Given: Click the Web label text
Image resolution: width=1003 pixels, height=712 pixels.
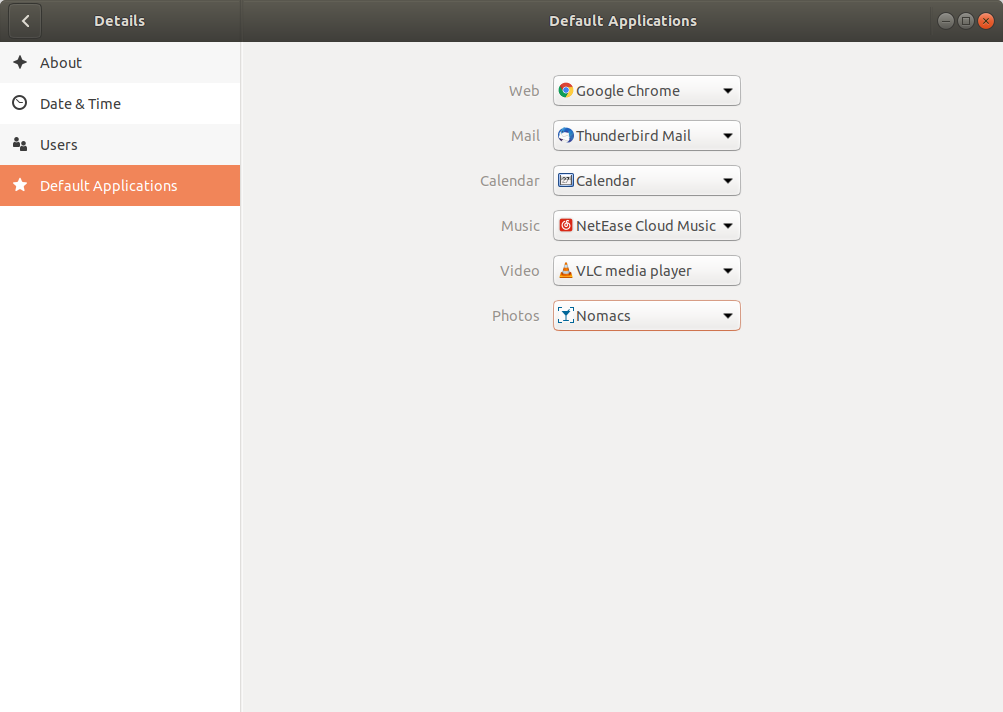Looking at the screenshot, I should [x=524, y=91].
